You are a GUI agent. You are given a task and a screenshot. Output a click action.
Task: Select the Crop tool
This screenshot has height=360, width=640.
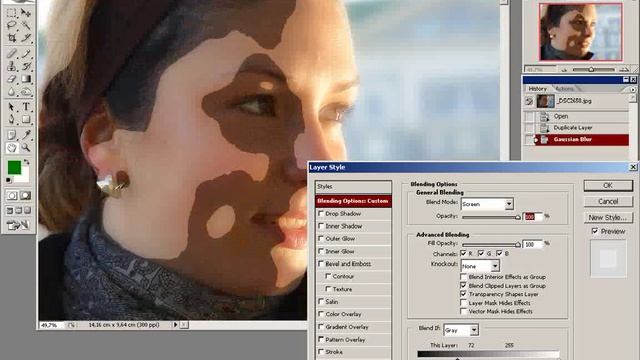(x=12, y=38)
